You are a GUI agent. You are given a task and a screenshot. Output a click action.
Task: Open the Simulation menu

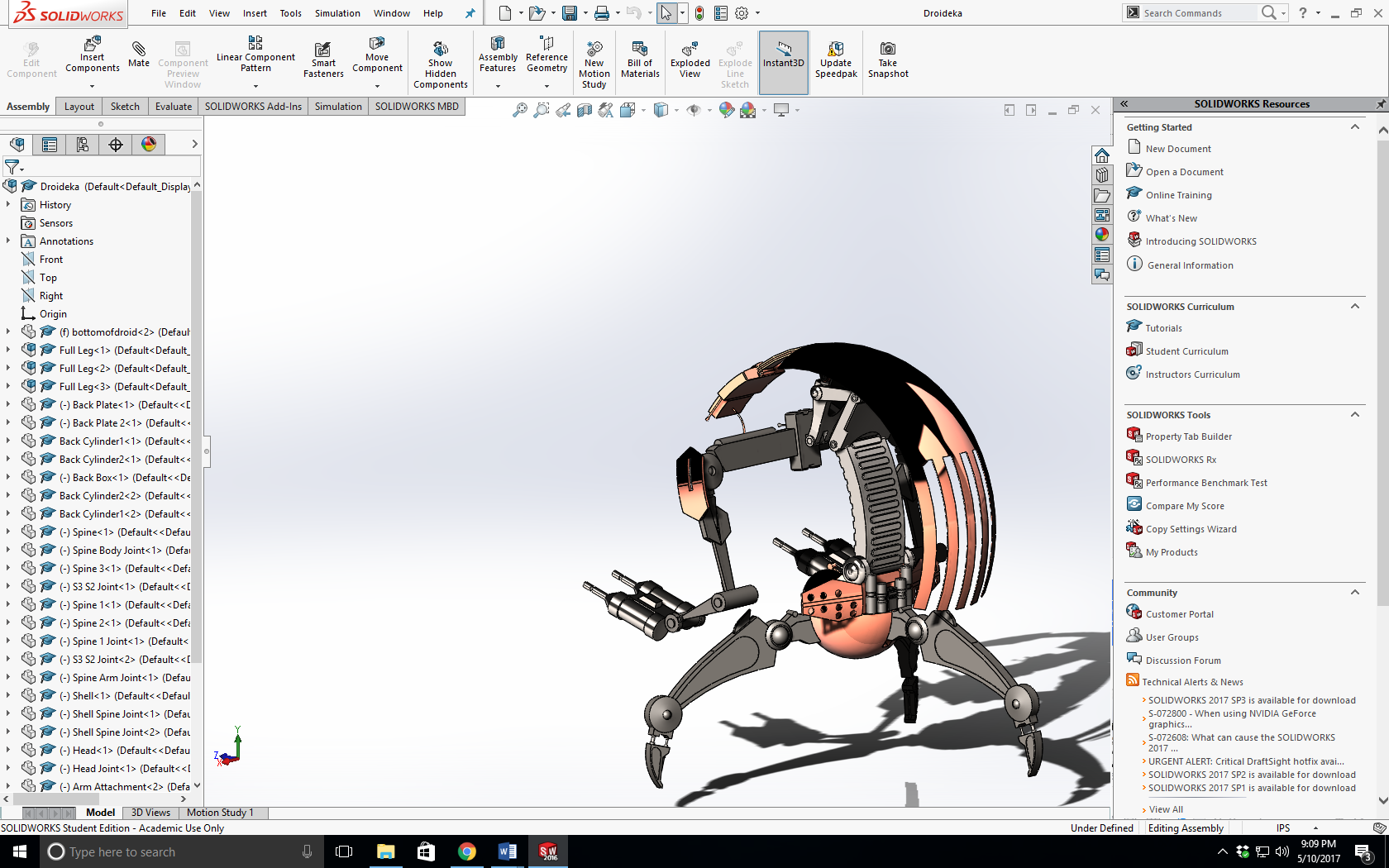(x=337, y=13)
